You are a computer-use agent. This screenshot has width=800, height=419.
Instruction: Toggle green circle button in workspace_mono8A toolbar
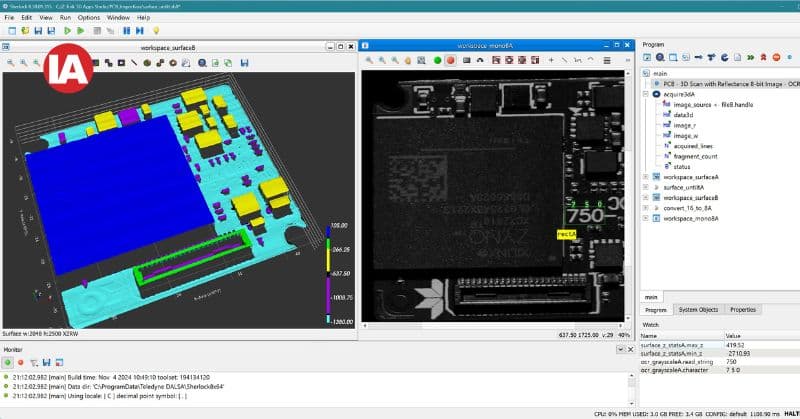point(437,60)
